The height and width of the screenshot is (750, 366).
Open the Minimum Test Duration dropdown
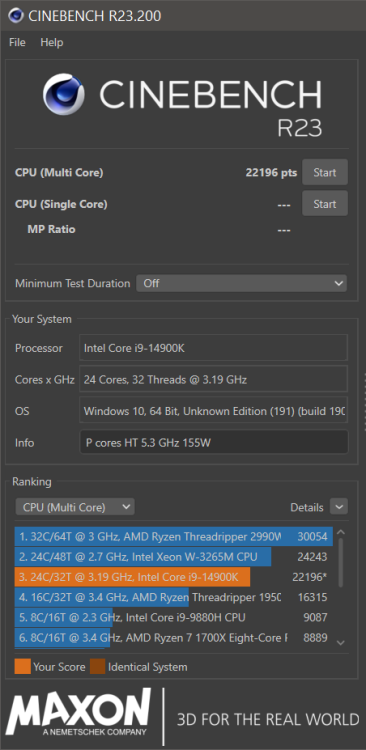242,283
